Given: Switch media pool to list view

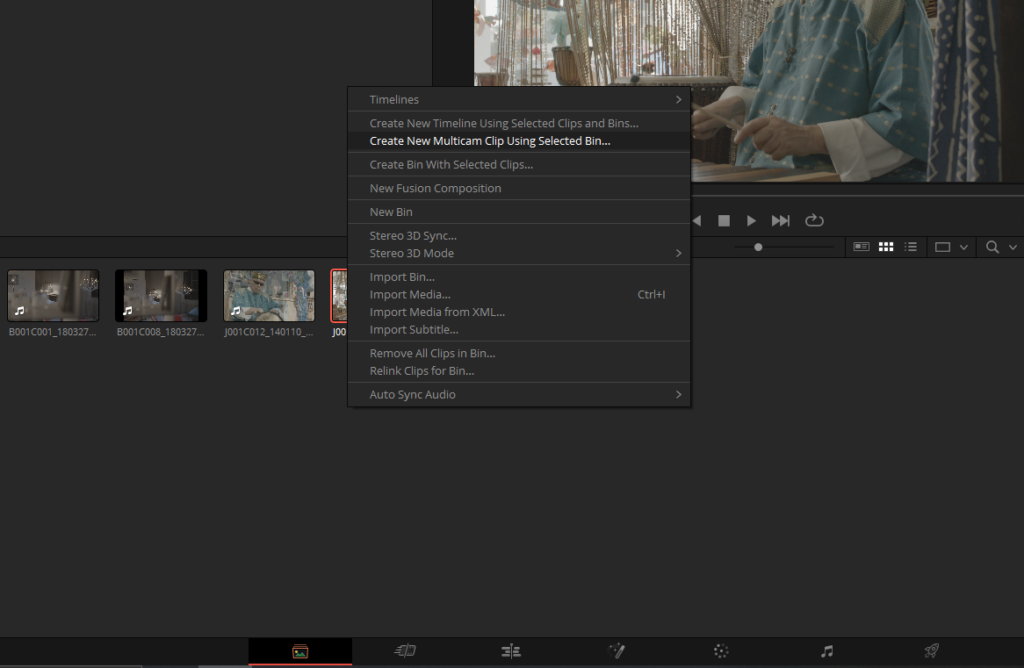Looking at the screenshot, I should coord(910,247).
